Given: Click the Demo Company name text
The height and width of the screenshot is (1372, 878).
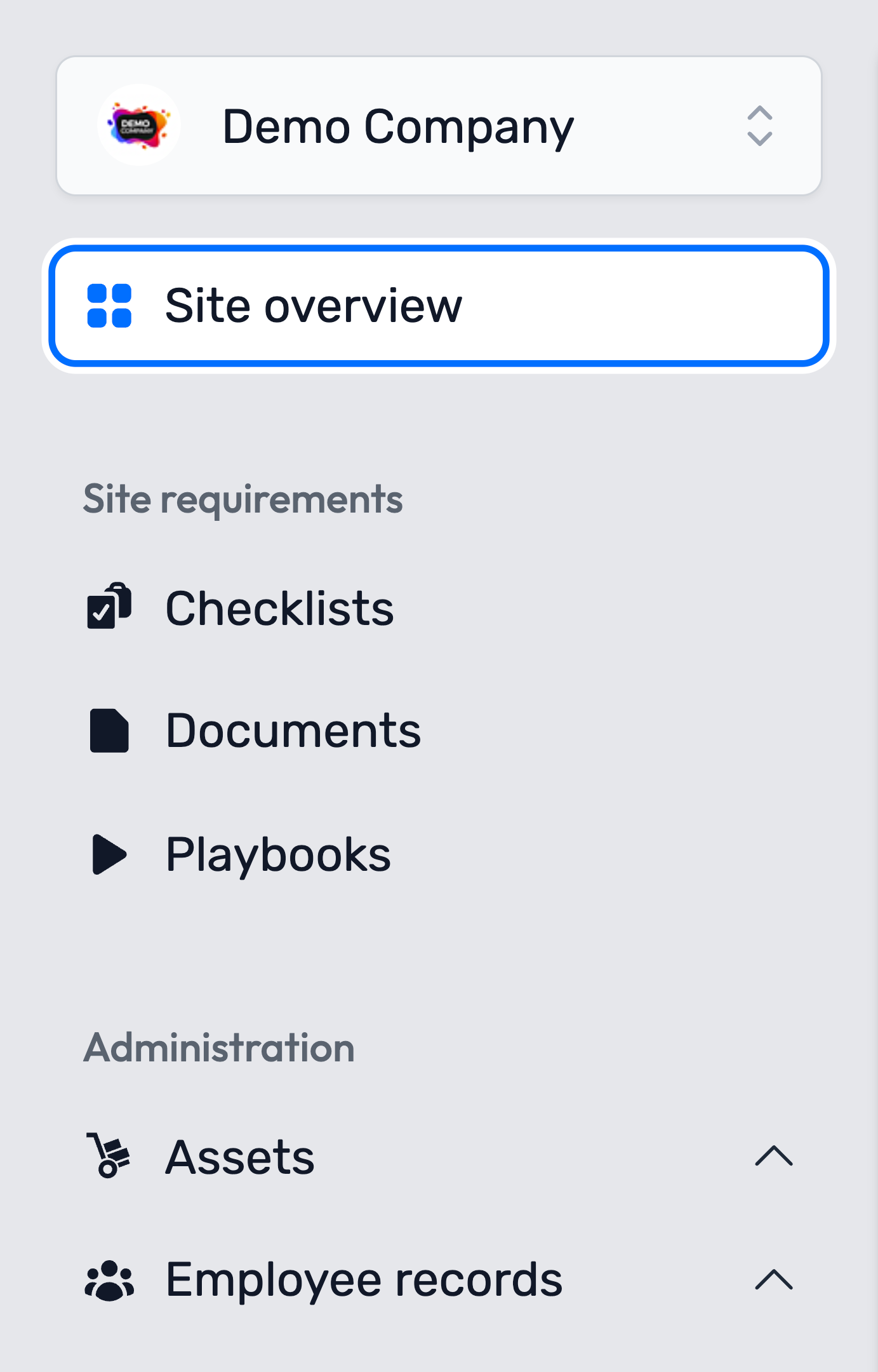Looking at the screenshot, I should pos(398,127).
